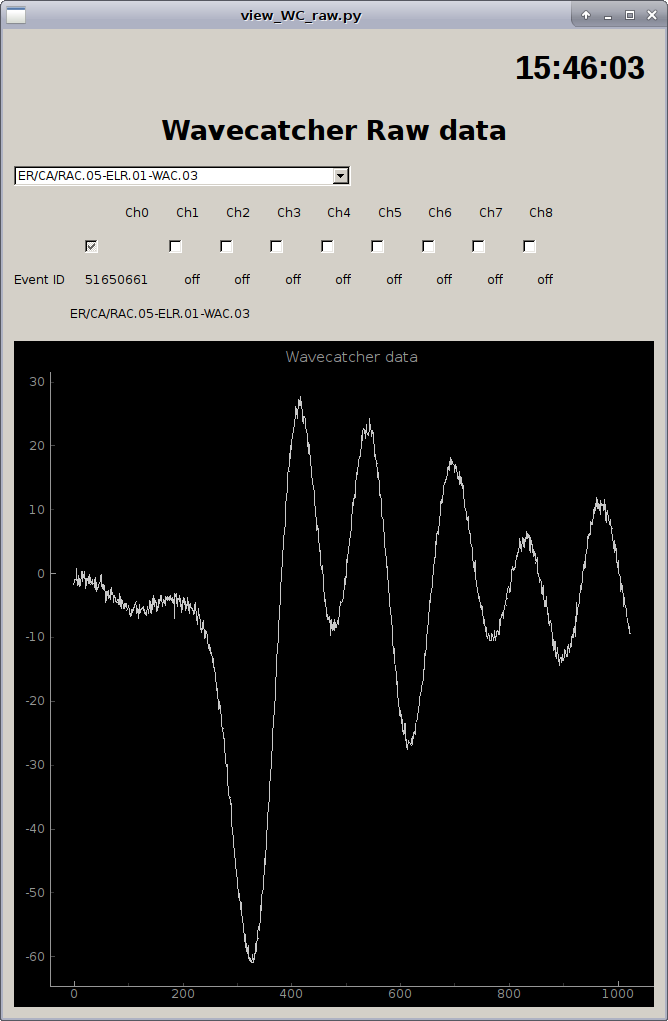Open the window menu icon in title bar
The height and width of the screenshot is (1021, 668).
tap(17, 15)
